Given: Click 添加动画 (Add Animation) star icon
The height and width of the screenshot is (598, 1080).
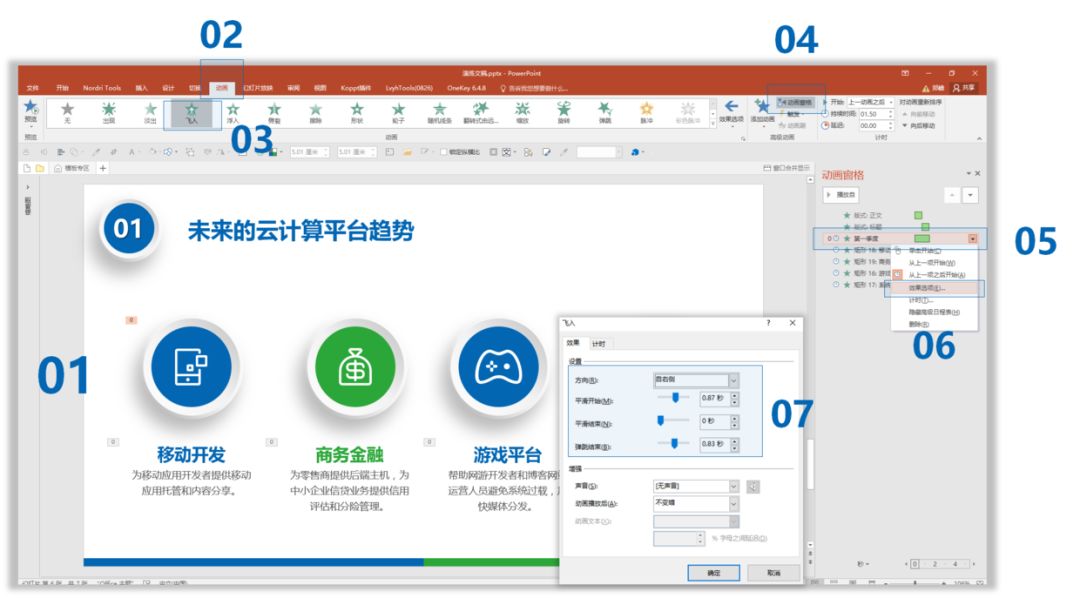Looking at the screenshot, I should click(x=762, y=107).
